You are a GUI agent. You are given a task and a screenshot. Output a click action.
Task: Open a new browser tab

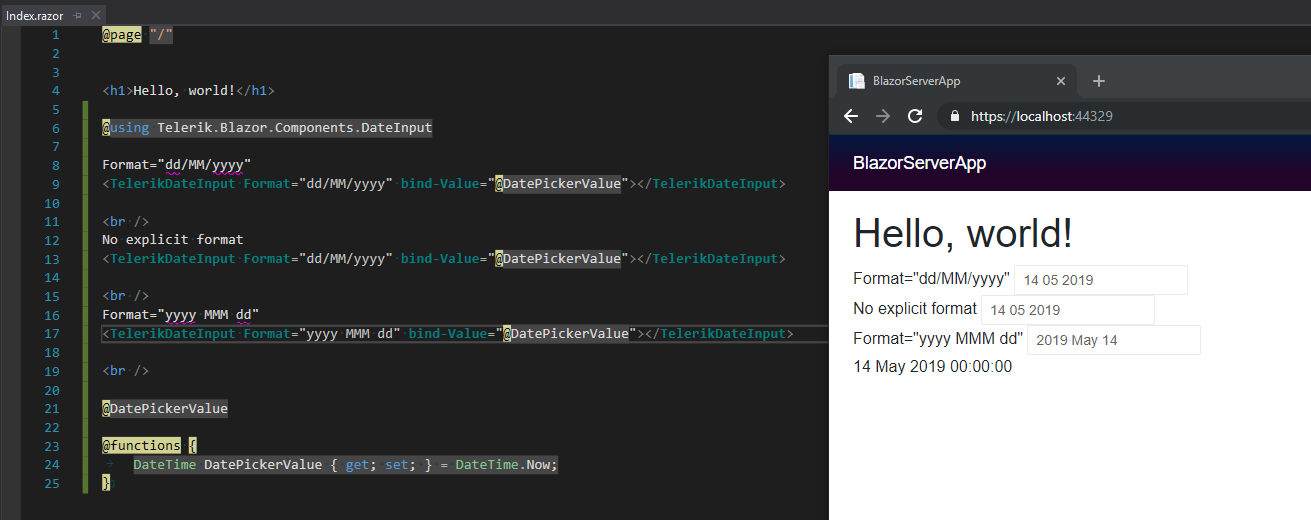click(x=1099, y=81)
